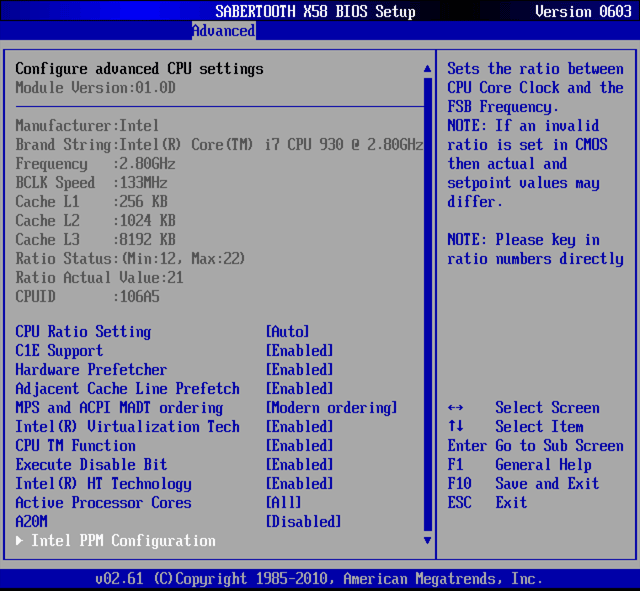Click Module Version:01.0D text
The height and width of the screenshot is (591, 640).
tap(96, 87)
